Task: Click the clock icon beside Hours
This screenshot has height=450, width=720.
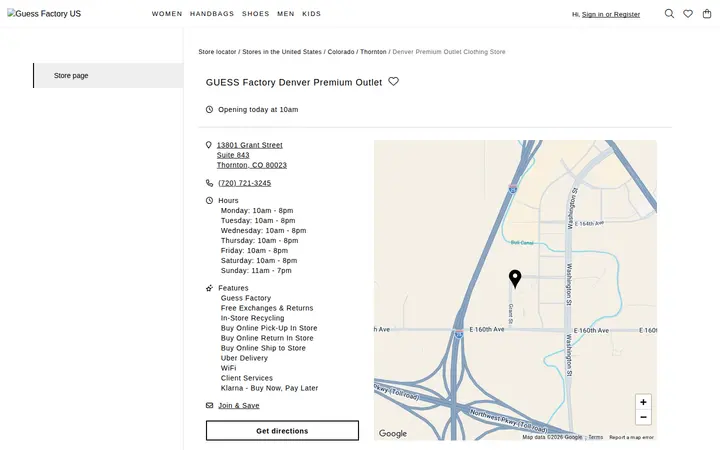Action: coord(209,200)
